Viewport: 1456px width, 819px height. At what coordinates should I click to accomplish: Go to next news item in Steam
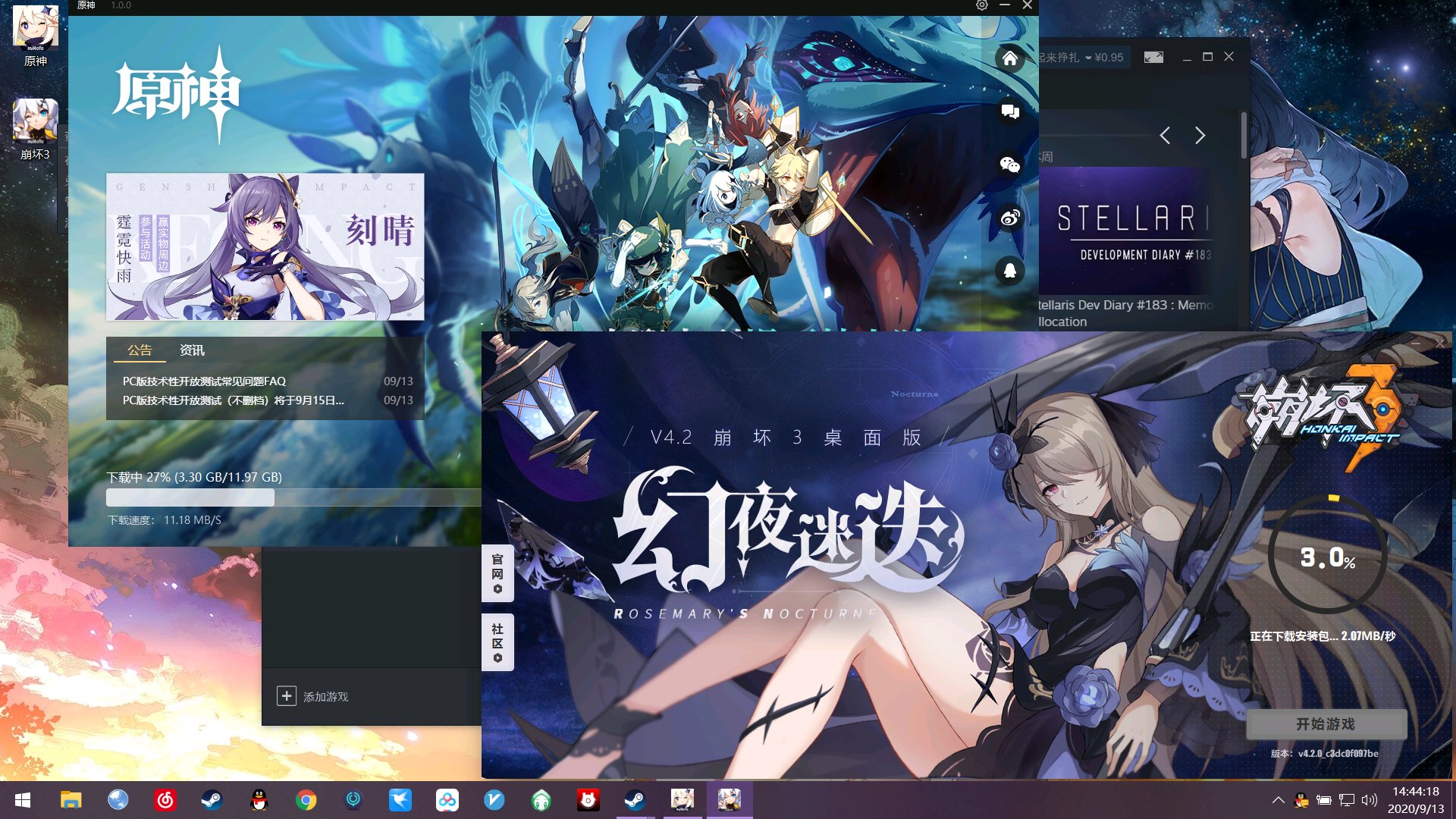point(1200,136)
